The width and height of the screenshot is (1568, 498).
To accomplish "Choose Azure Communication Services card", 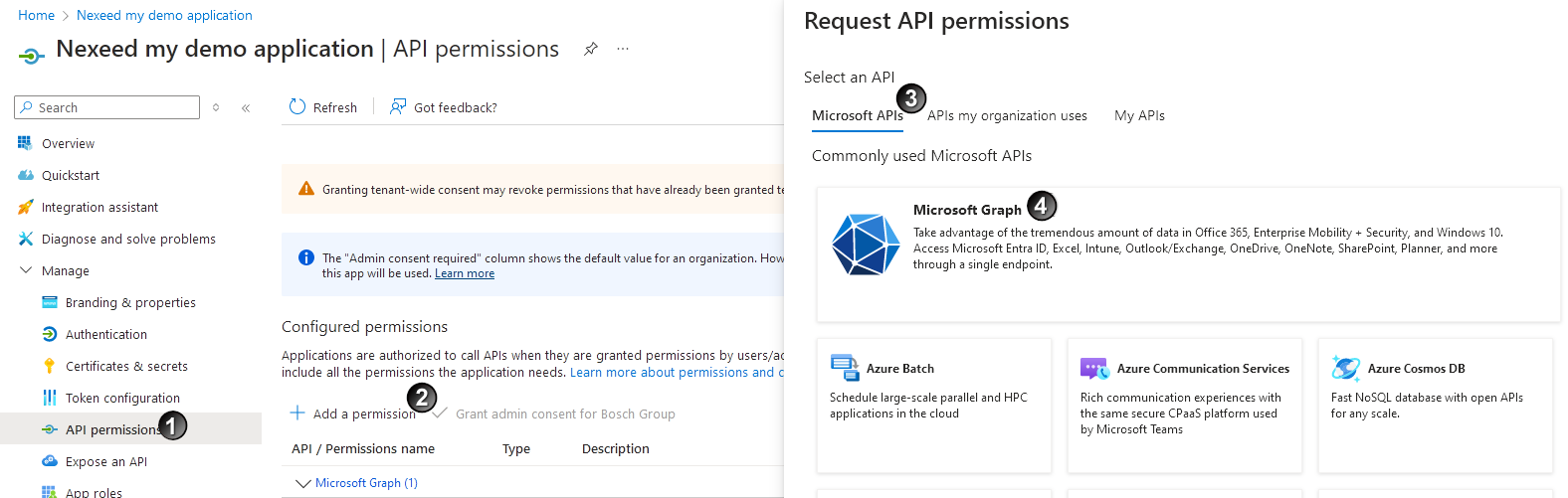I will 1185,406.
